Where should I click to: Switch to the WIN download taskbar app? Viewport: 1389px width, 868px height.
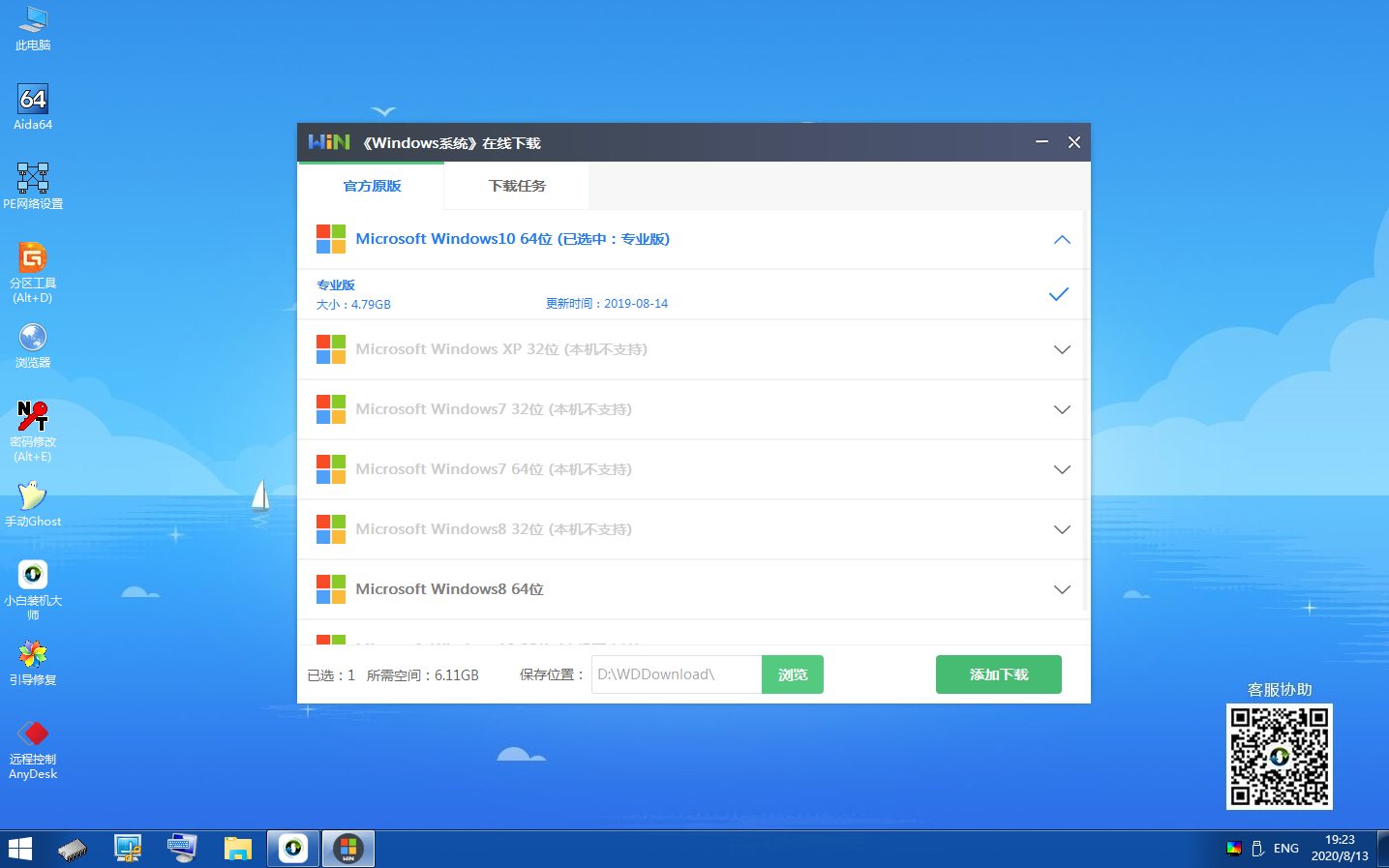click(348, 850)
